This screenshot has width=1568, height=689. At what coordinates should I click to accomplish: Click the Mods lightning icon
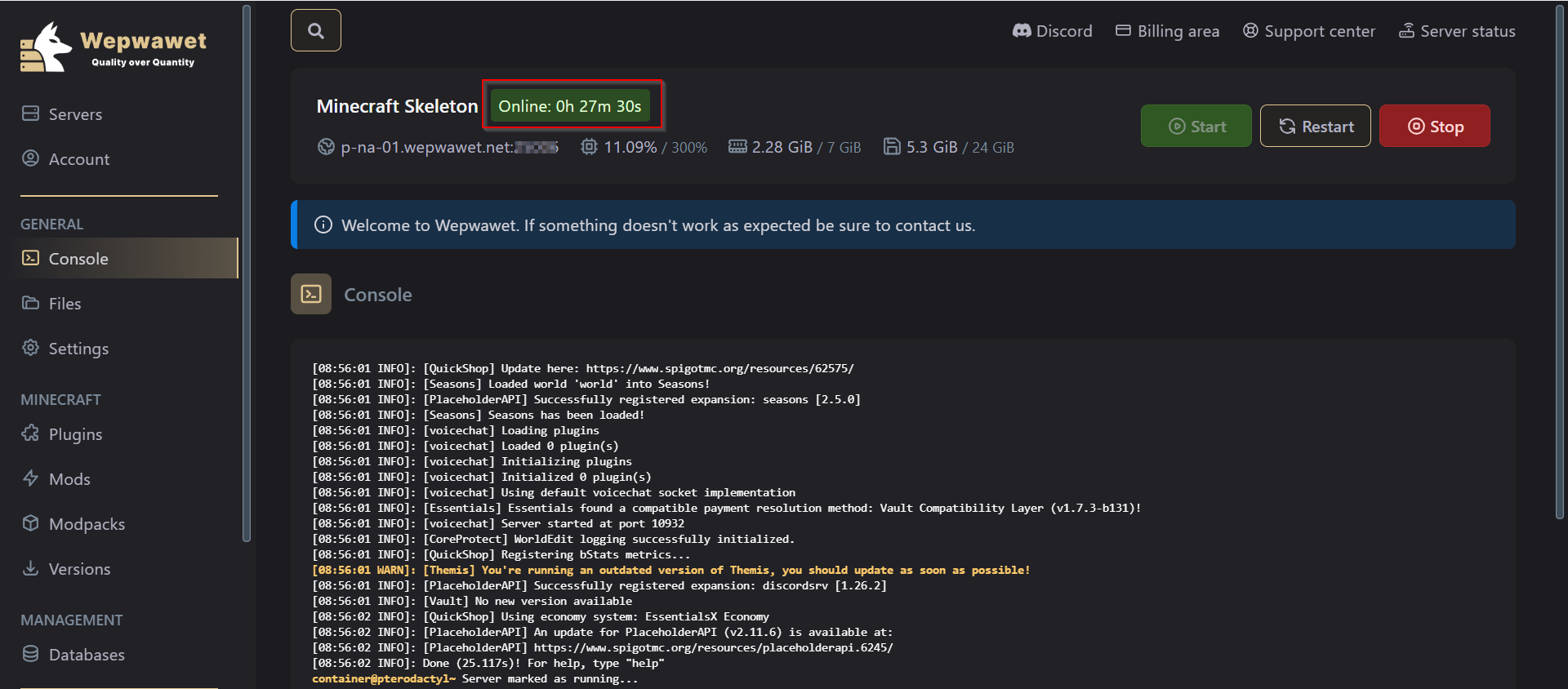point(30,478)
